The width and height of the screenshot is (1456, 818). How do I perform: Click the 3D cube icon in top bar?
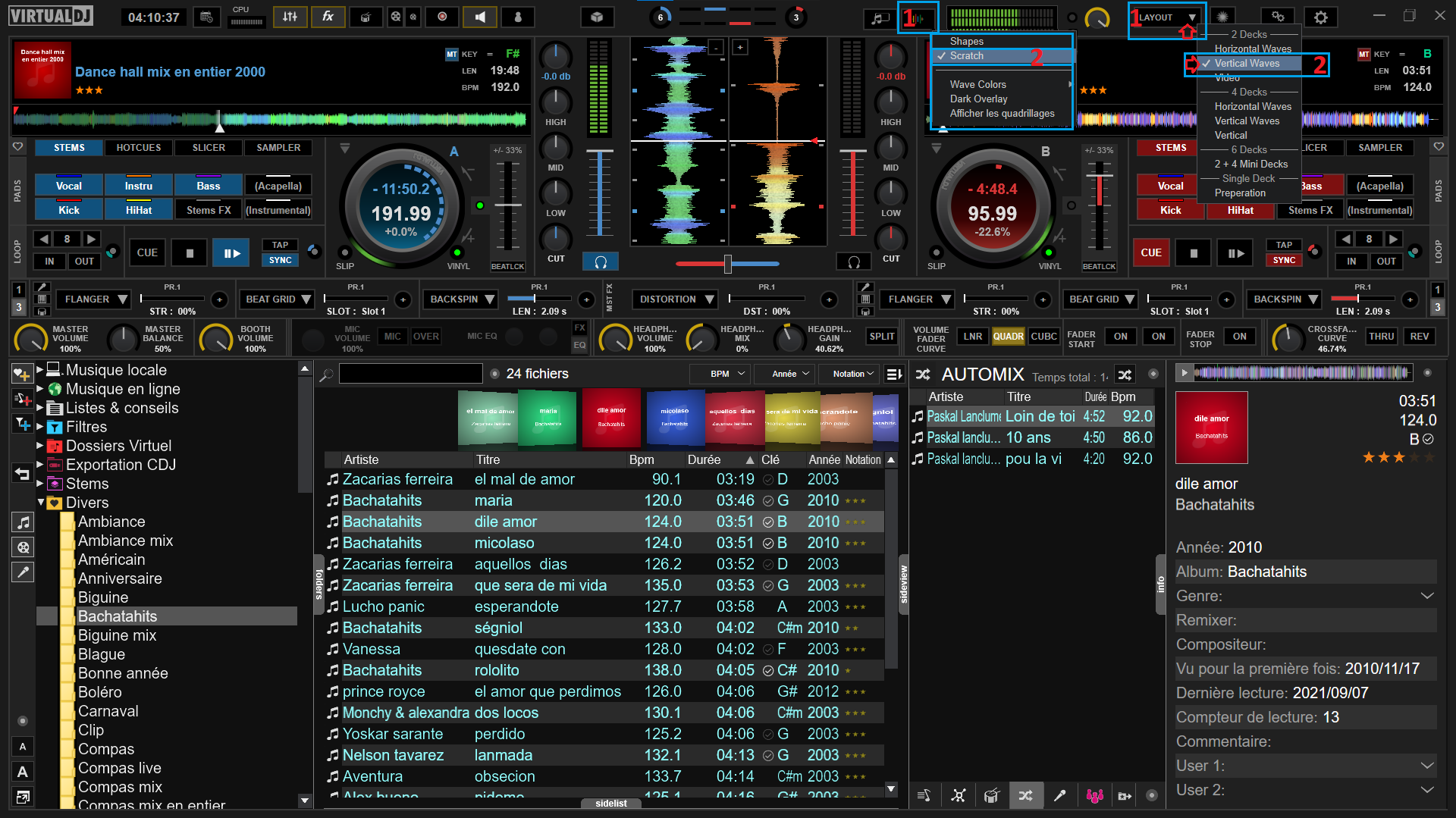pyautogui.click(x=597, y=17)
